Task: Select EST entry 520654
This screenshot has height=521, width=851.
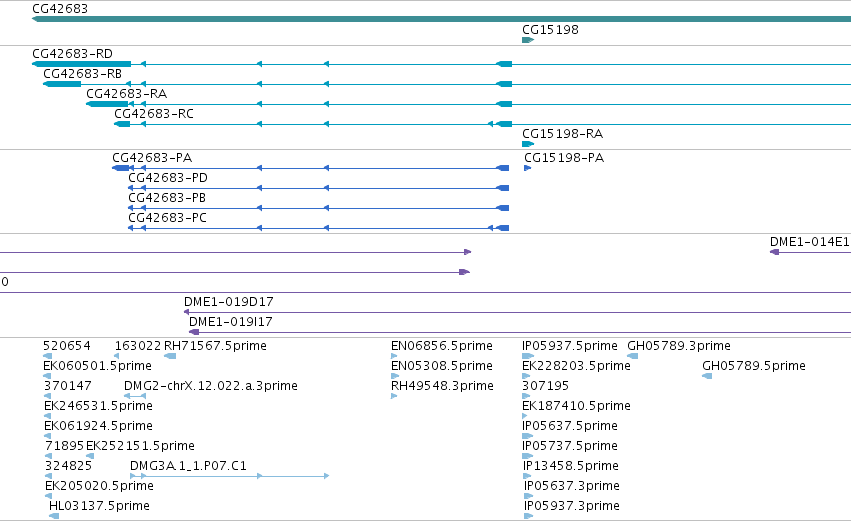Action: (67, 346)
